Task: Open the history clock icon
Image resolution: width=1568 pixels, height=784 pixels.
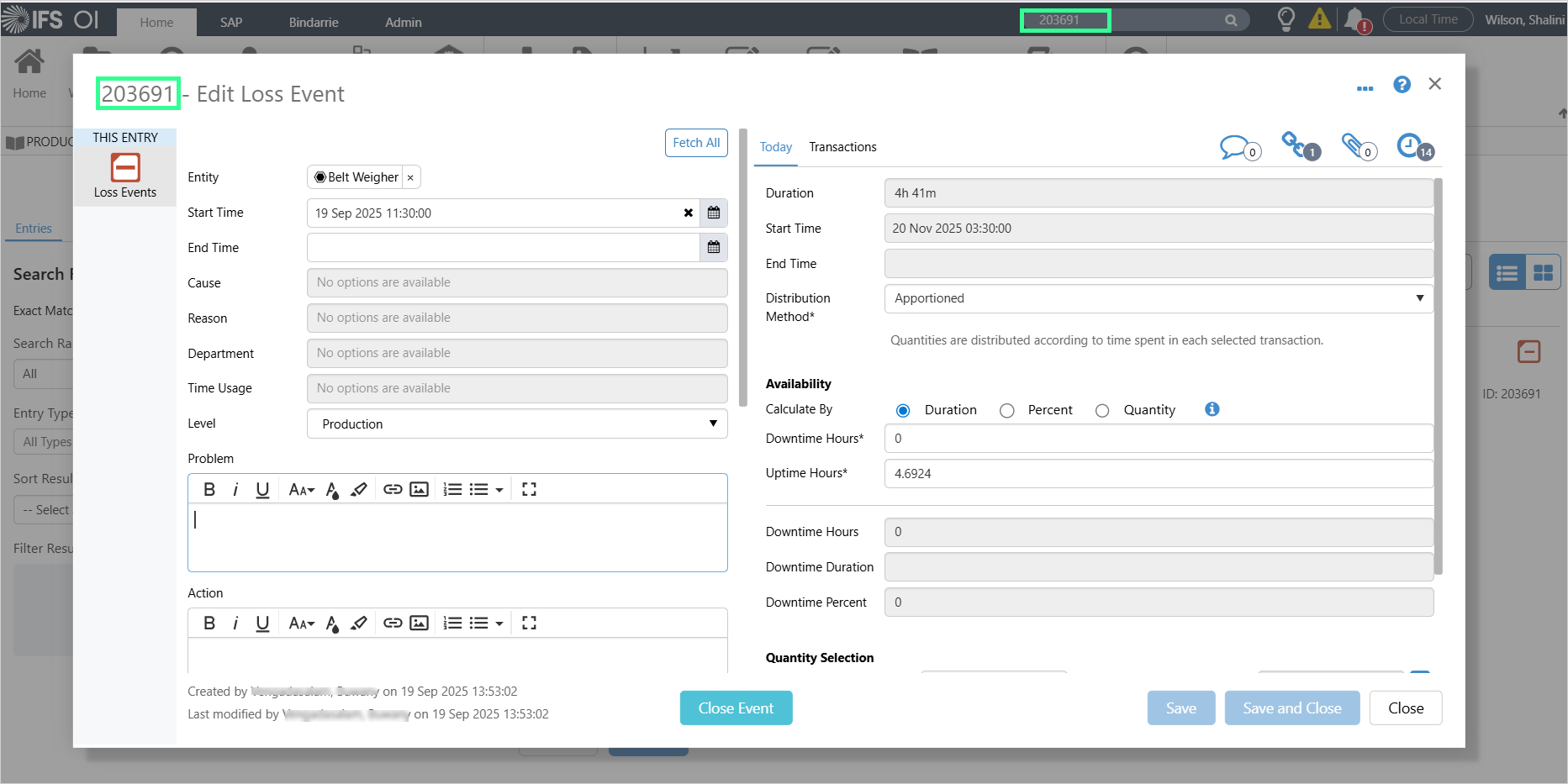Action: (1409, 145)
